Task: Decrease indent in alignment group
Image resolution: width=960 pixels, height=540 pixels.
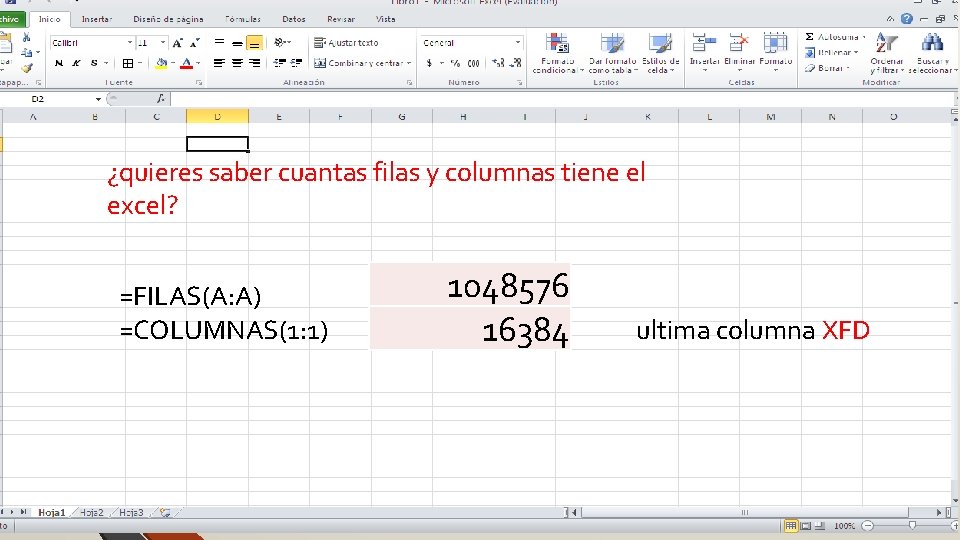Action: click(x=279, y=63)
